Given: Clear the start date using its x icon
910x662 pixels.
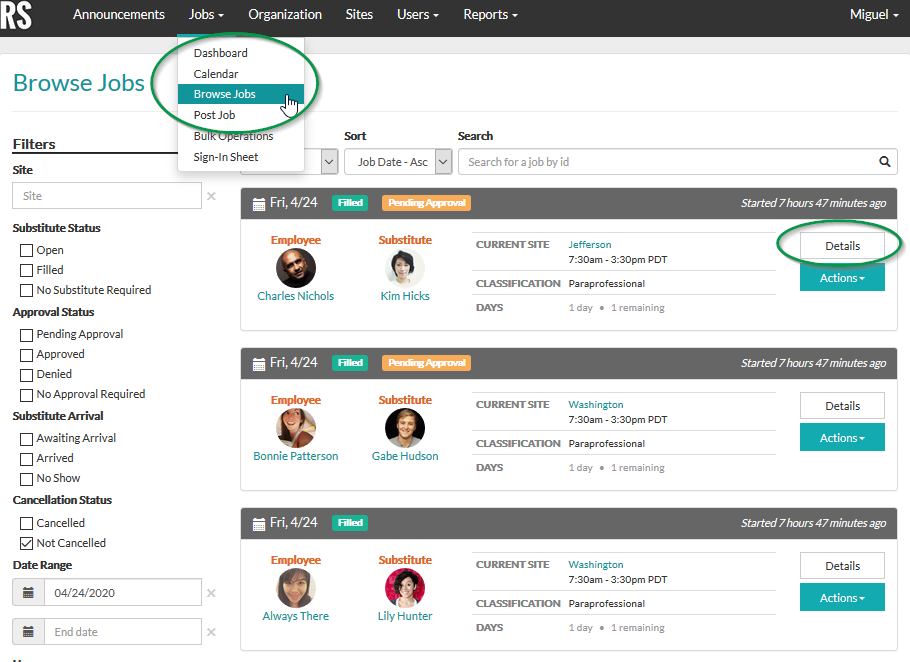Looking at the screenshot, I should (x=211, y=592).
